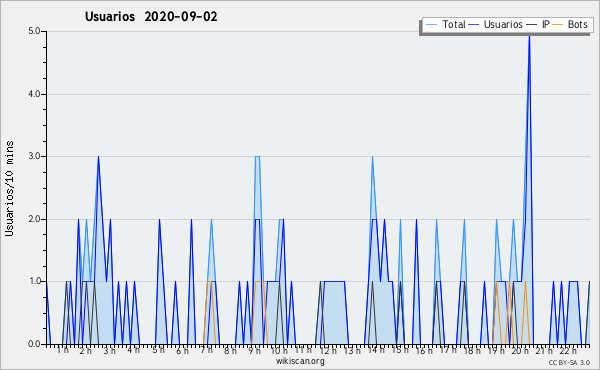Click the 13 h x-axis label
The image size is (600, 370).
(352, 350)
